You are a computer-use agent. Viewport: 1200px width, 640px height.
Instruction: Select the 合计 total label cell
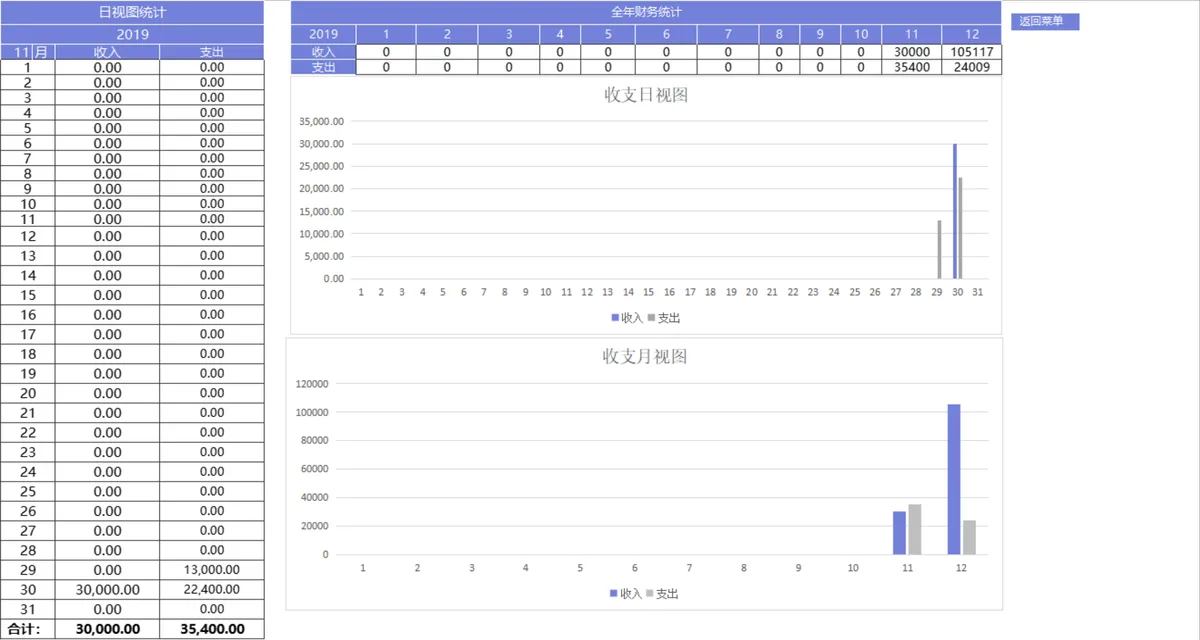28,629
